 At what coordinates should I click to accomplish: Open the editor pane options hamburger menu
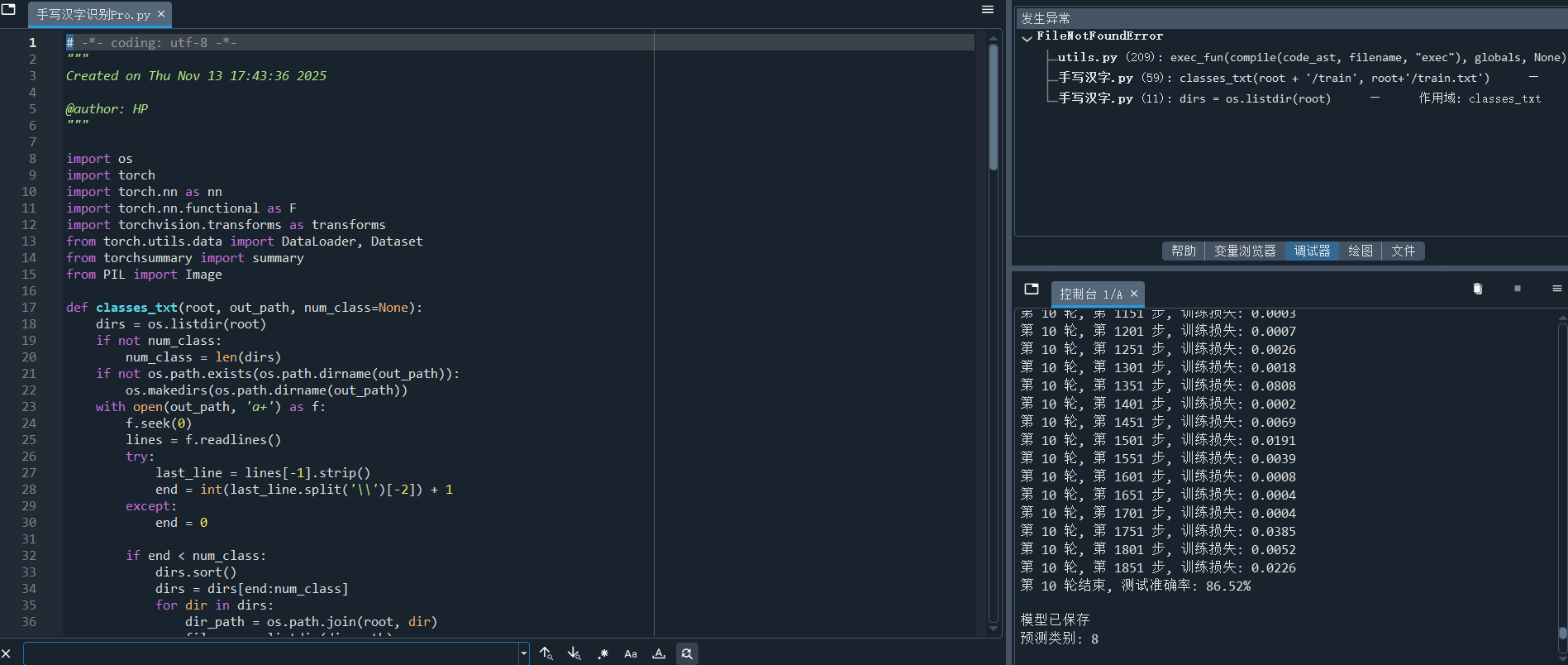click(x=988, y=9)
